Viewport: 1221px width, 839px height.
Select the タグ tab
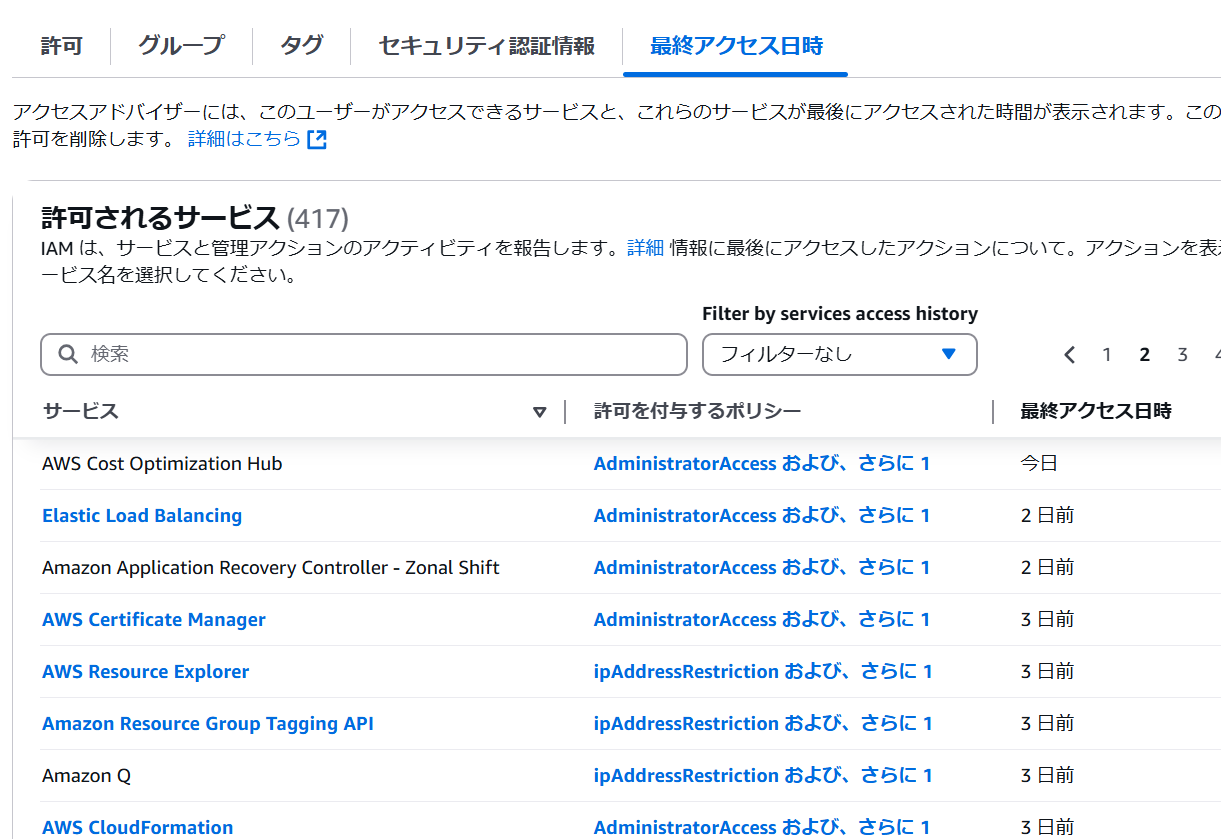tap(301, 46)
